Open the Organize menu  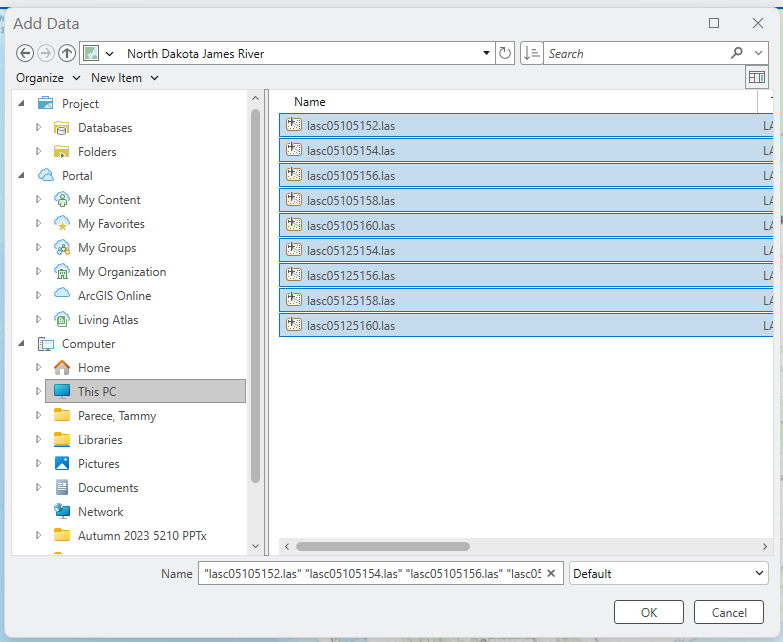[48, 78]
